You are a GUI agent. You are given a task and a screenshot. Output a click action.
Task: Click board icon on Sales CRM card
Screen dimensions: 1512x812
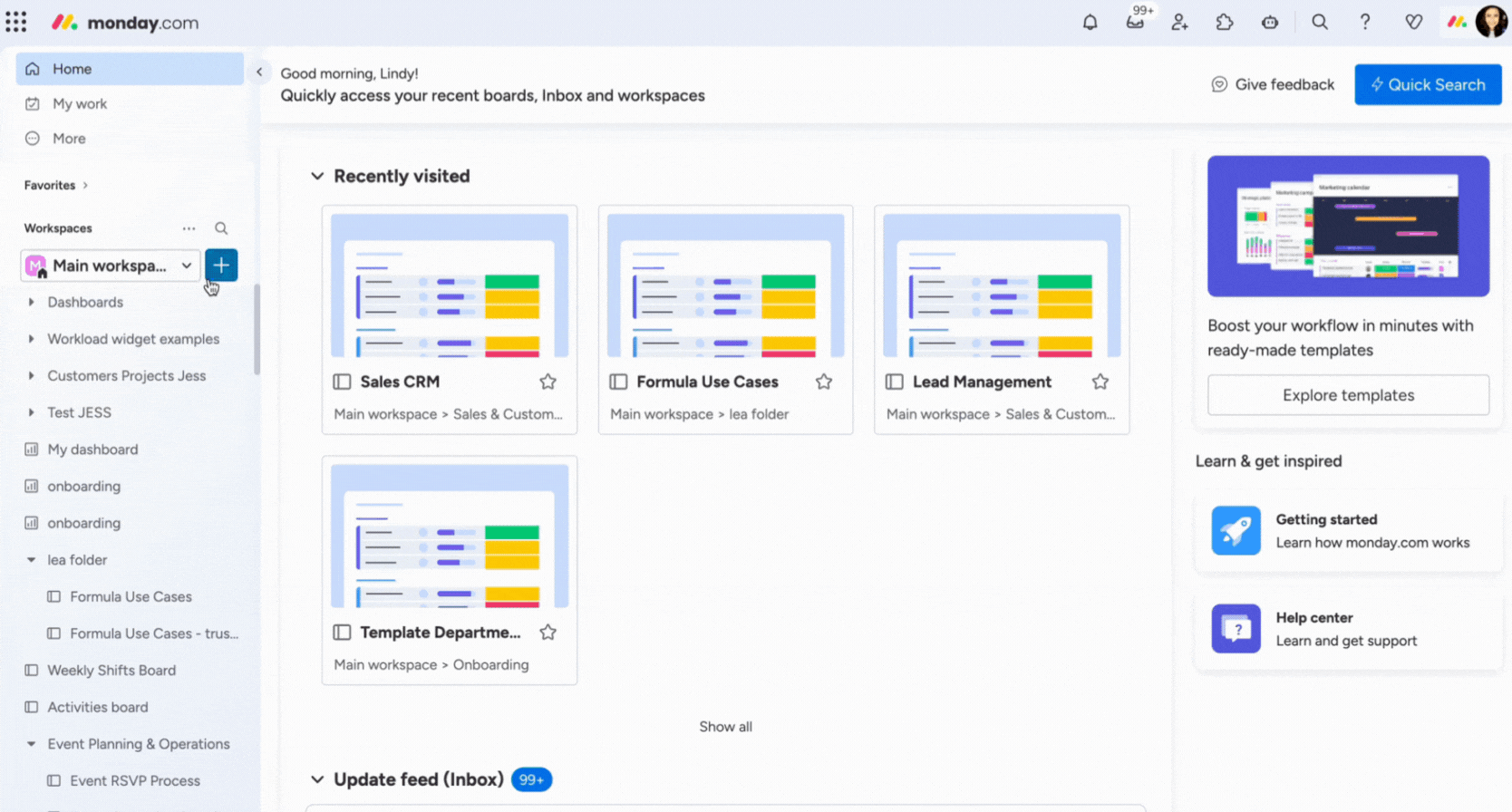tap(342, 382)
